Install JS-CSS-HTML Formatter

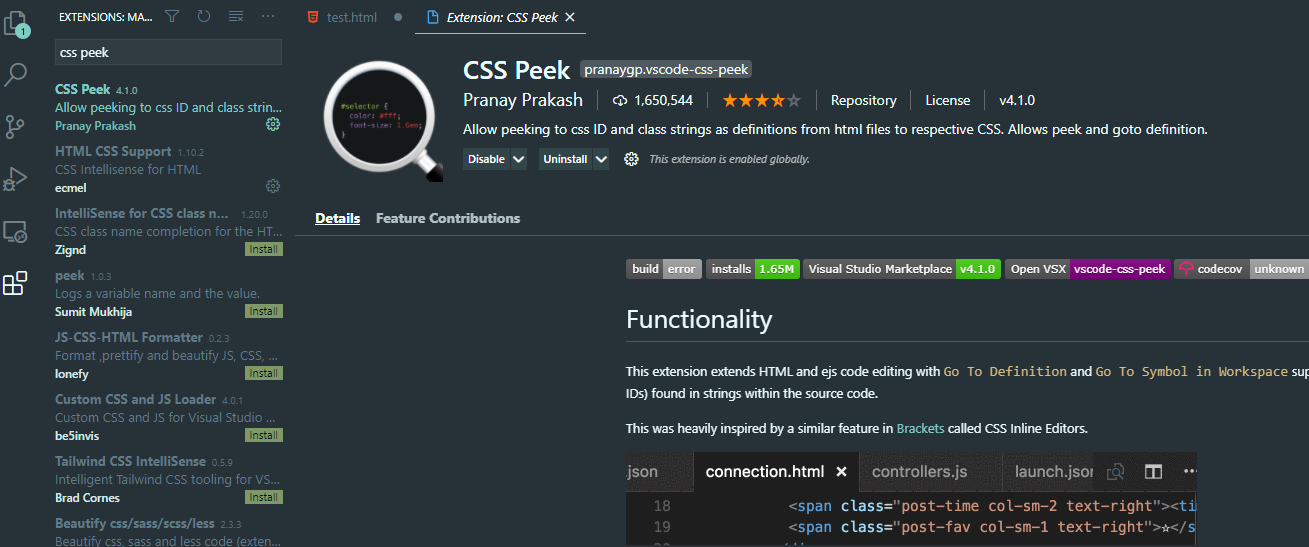tap(264, 373)
